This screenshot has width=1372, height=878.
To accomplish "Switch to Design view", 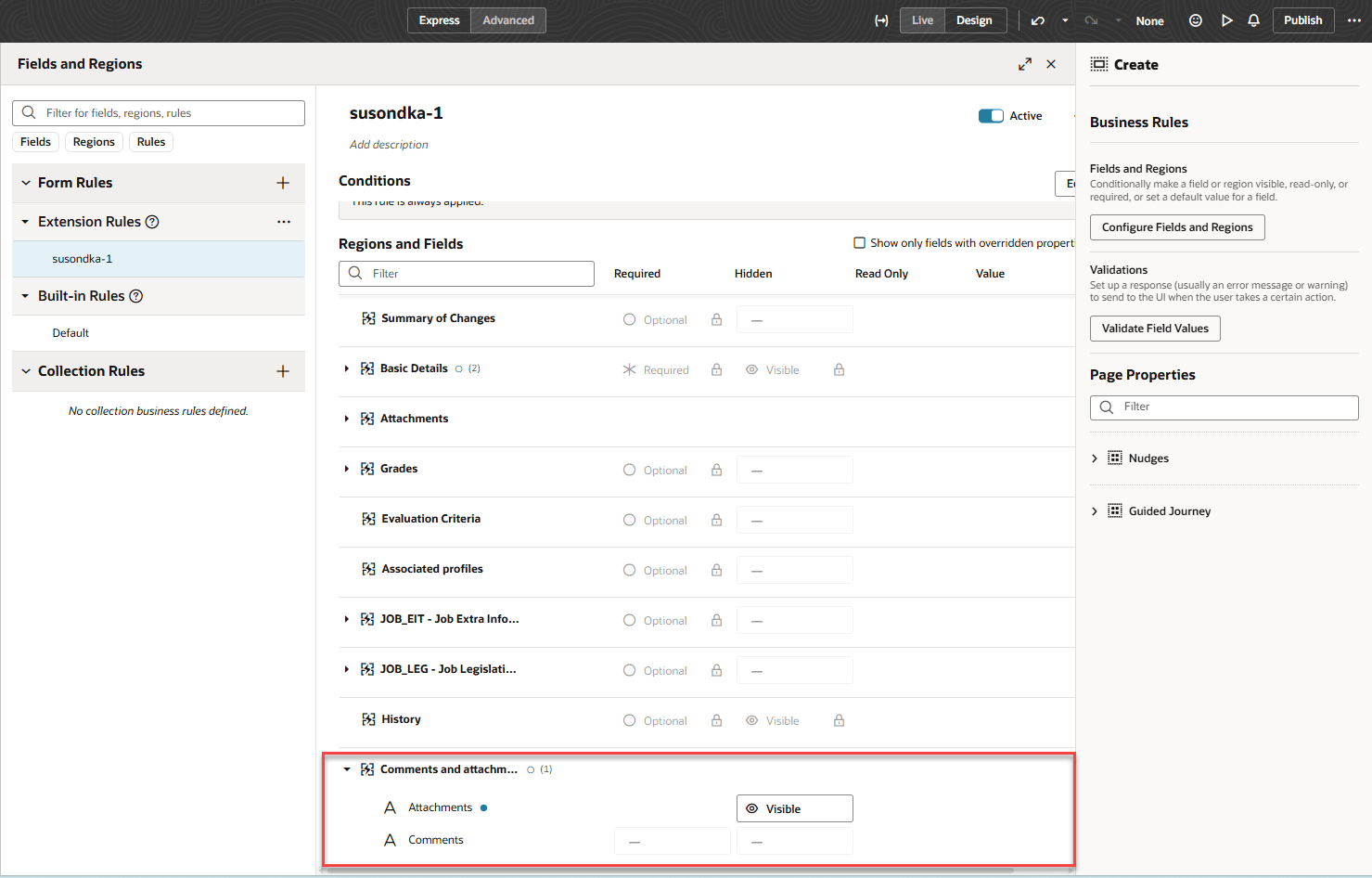I will click(x=975, y=20).
